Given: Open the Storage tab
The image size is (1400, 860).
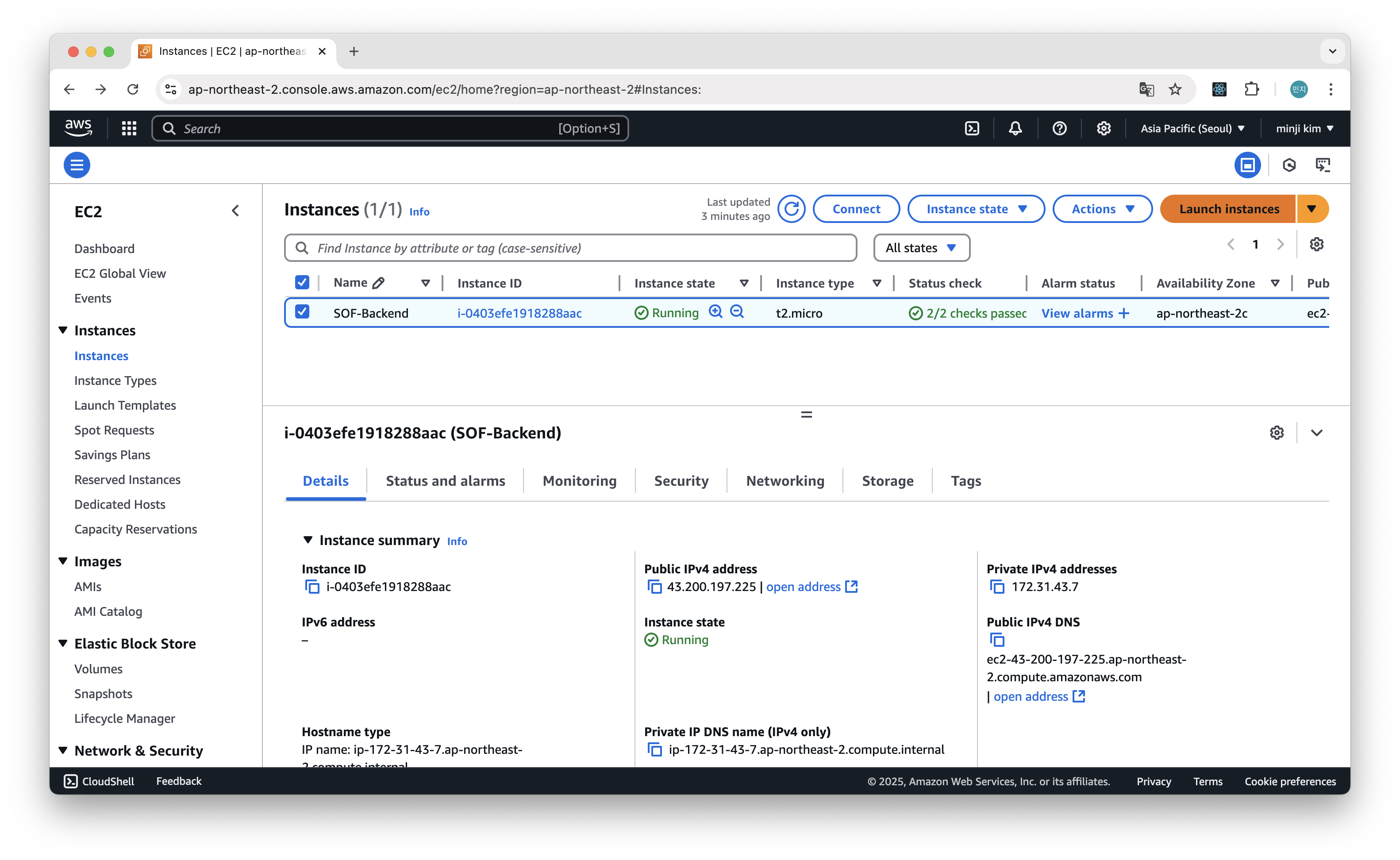Looking at the screenshot, I should [888, 480].
